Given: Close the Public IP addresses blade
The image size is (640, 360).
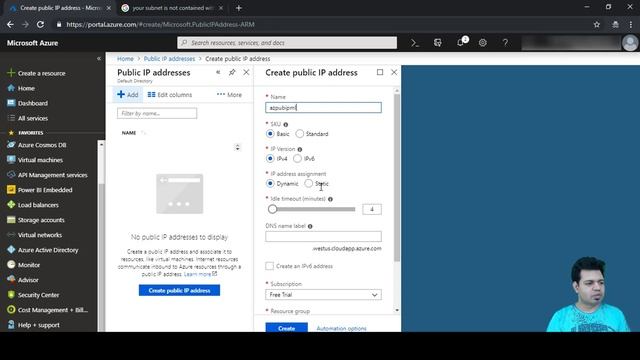Looking at the screenshot, I should click(x=246, y=72).
